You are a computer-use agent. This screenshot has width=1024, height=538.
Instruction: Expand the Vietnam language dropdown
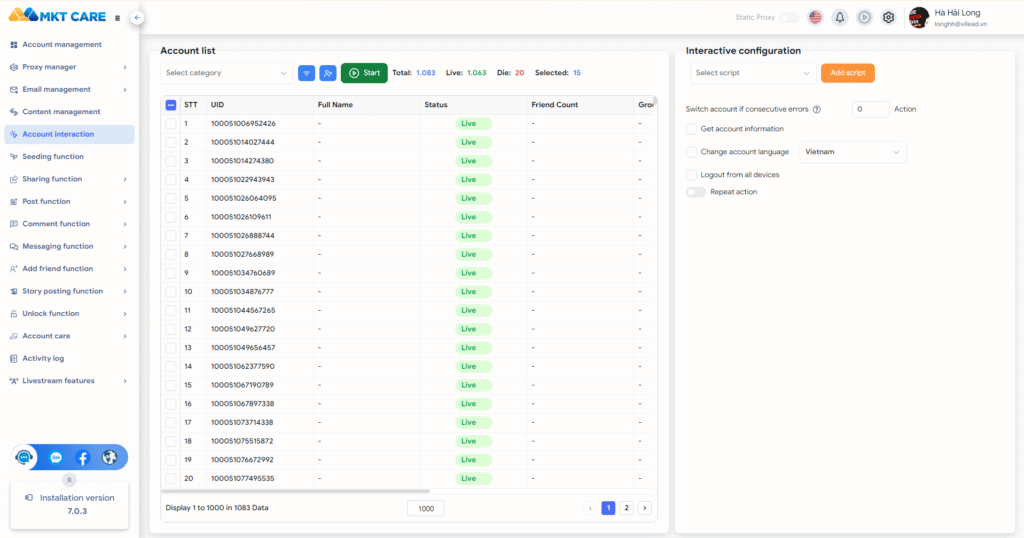point(852,152)
